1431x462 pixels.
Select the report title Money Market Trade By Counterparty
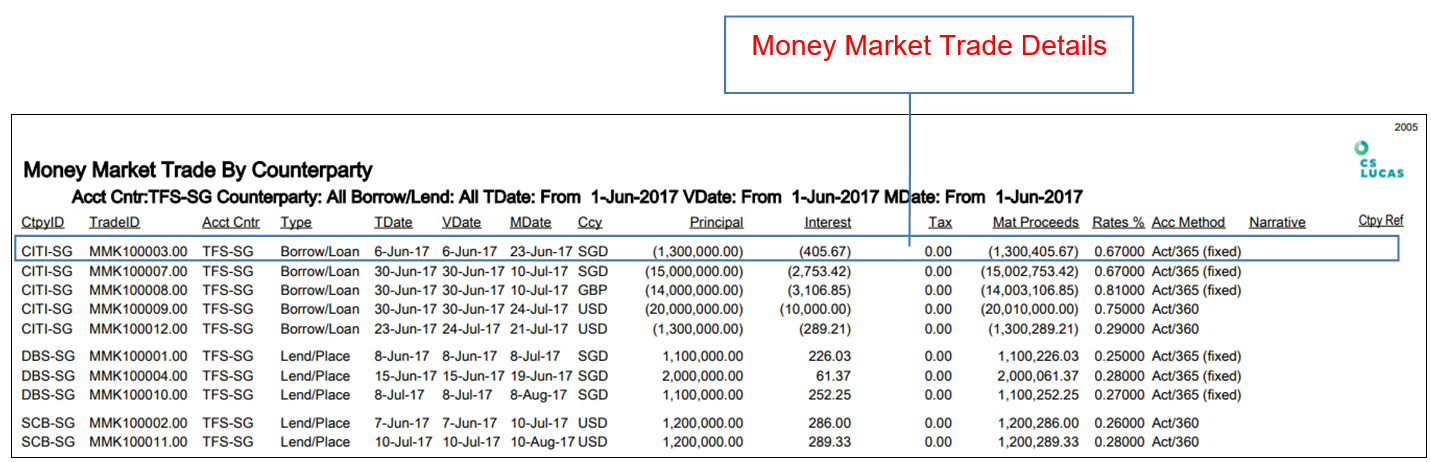point(198,170)
